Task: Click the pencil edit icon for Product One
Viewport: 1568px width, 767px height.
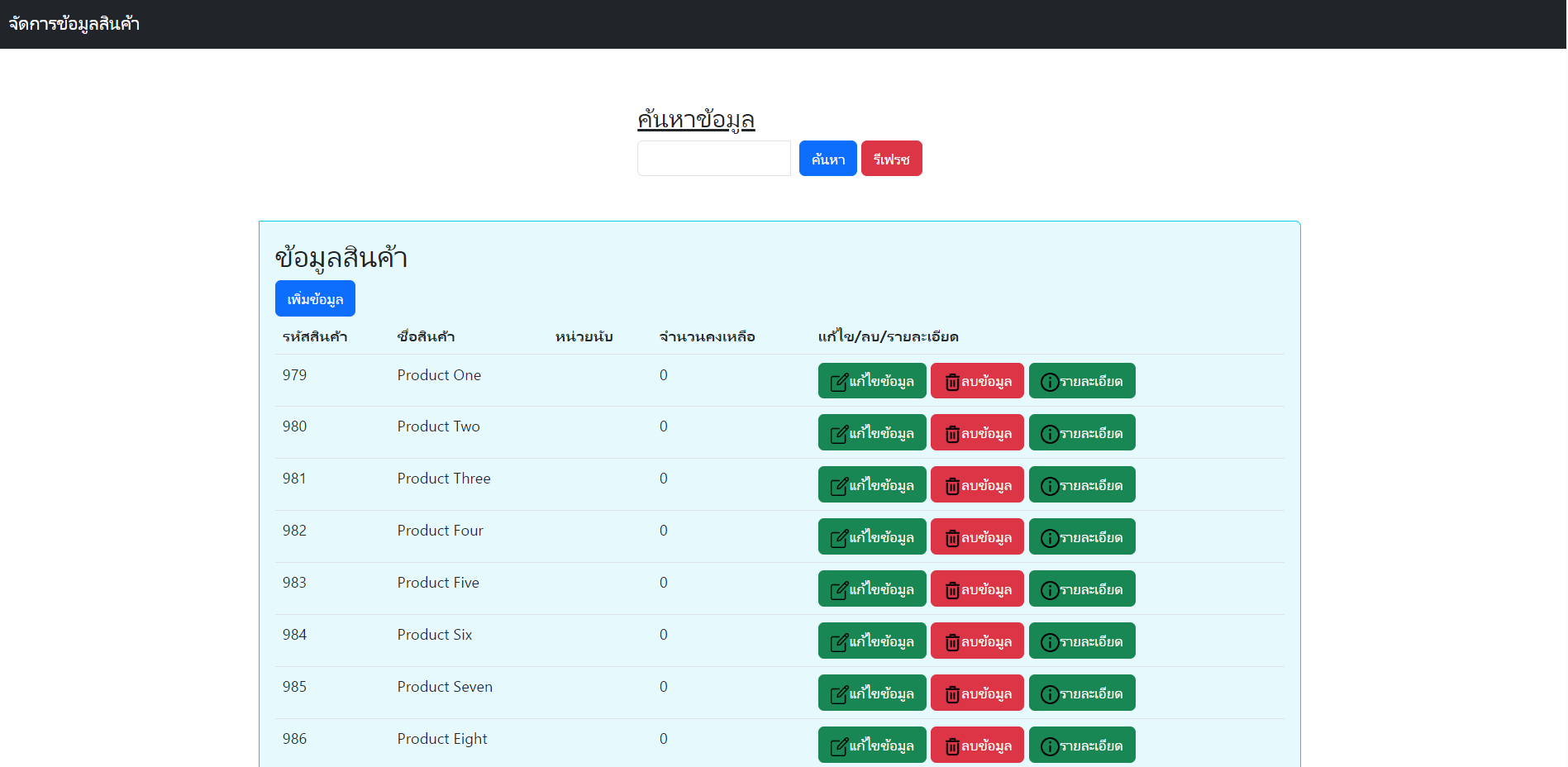Action: click(839, 382)
